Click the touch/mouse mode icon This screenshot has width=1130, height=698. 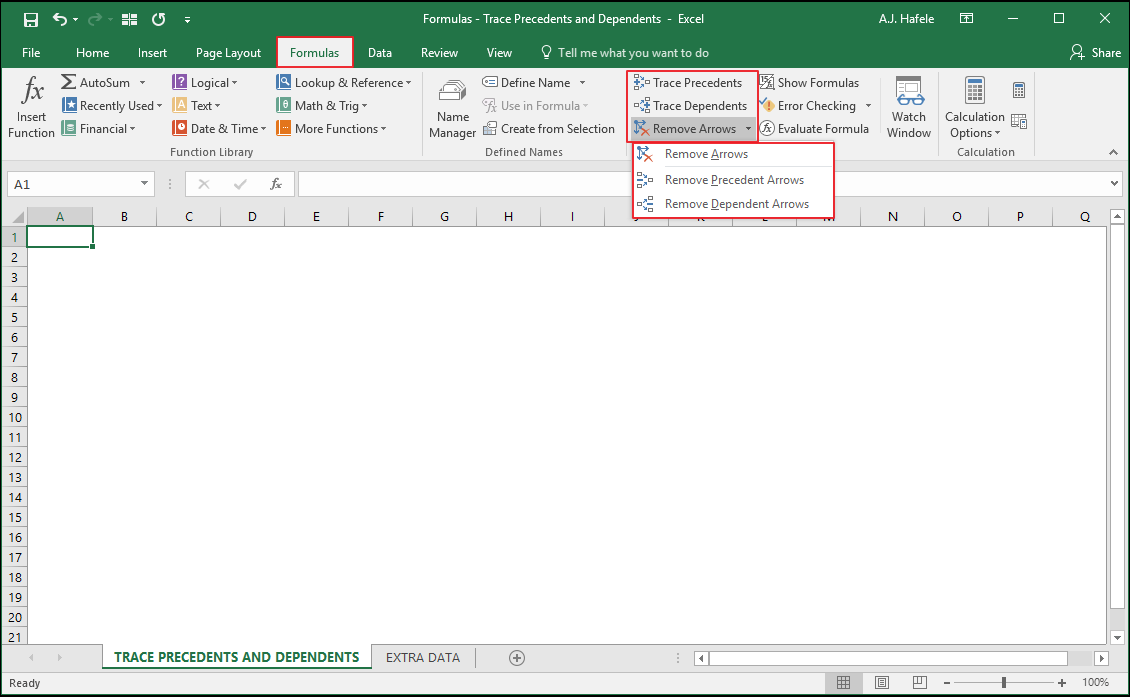pyautogui.click(x=130, y=19)
